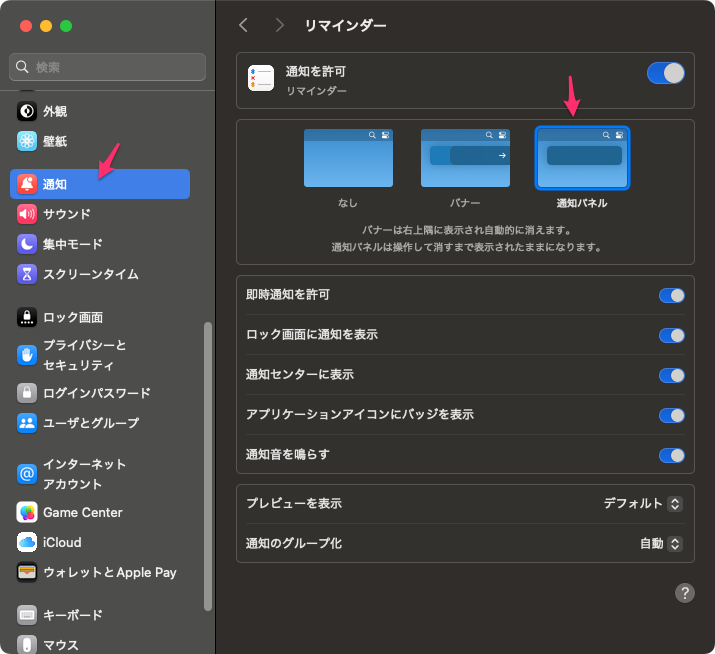Open ウォレットとApple Pay icon

(27, 572)
